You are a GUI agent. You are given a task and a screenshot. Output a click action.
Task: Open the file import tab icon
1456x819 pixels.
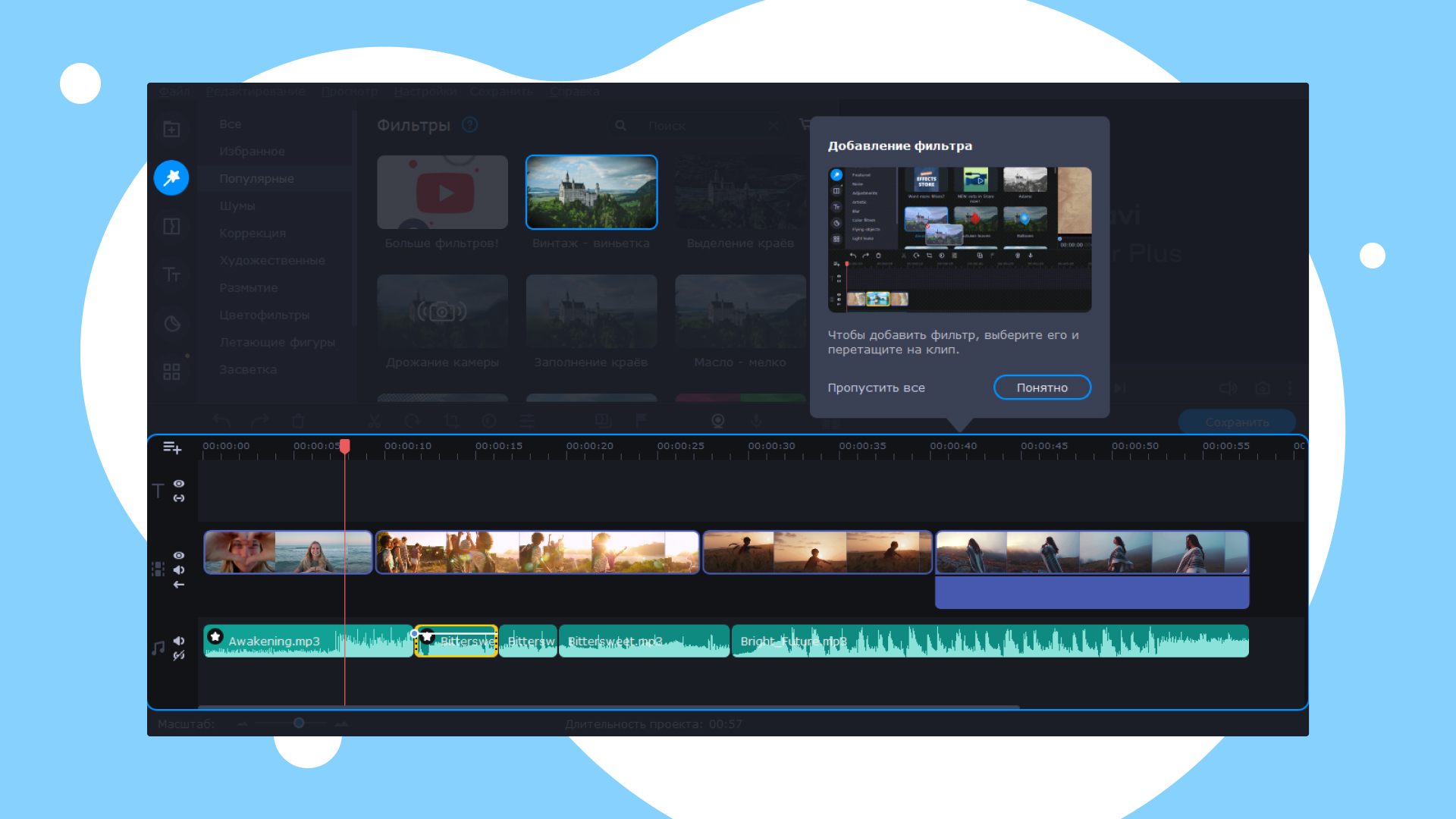point(171,129)
